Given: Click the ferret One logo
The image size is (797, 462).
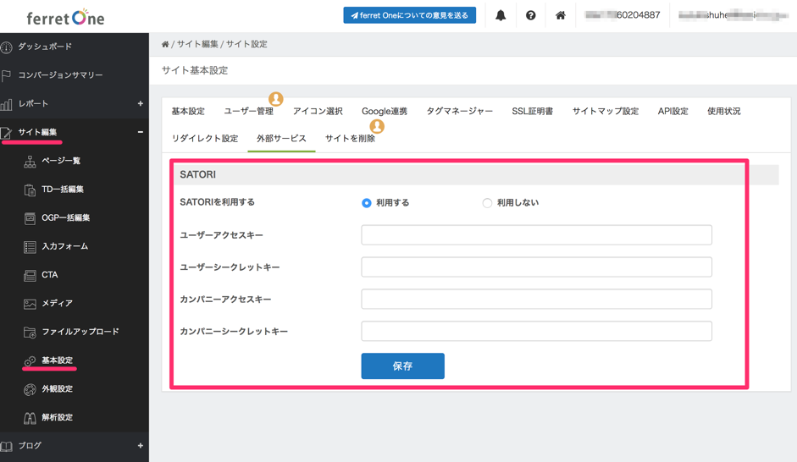Looking at the screenshot, I should 65,18.
